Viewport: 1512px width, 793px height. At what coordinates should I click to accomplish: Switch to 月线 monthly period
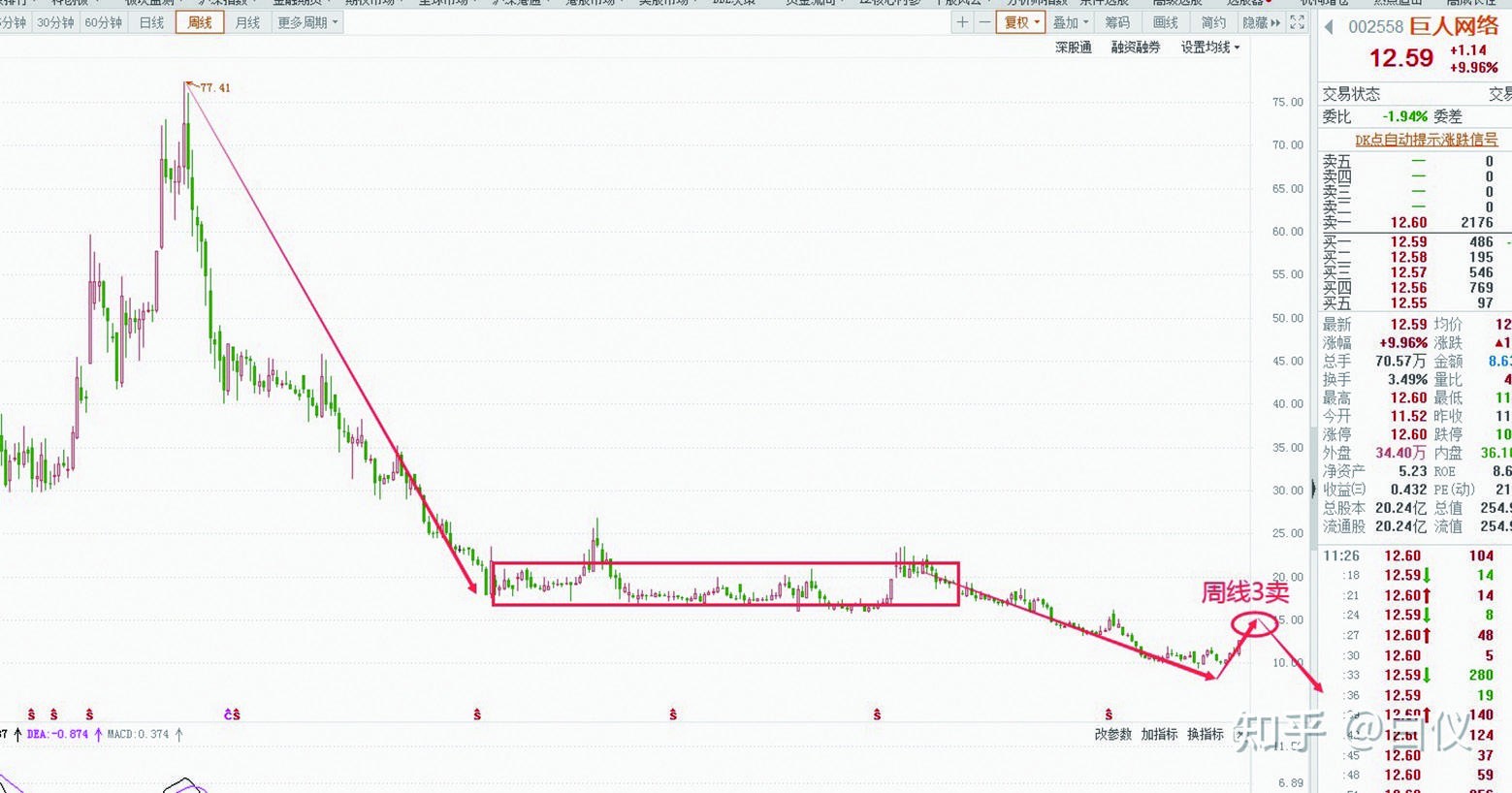tap(247, 22)
